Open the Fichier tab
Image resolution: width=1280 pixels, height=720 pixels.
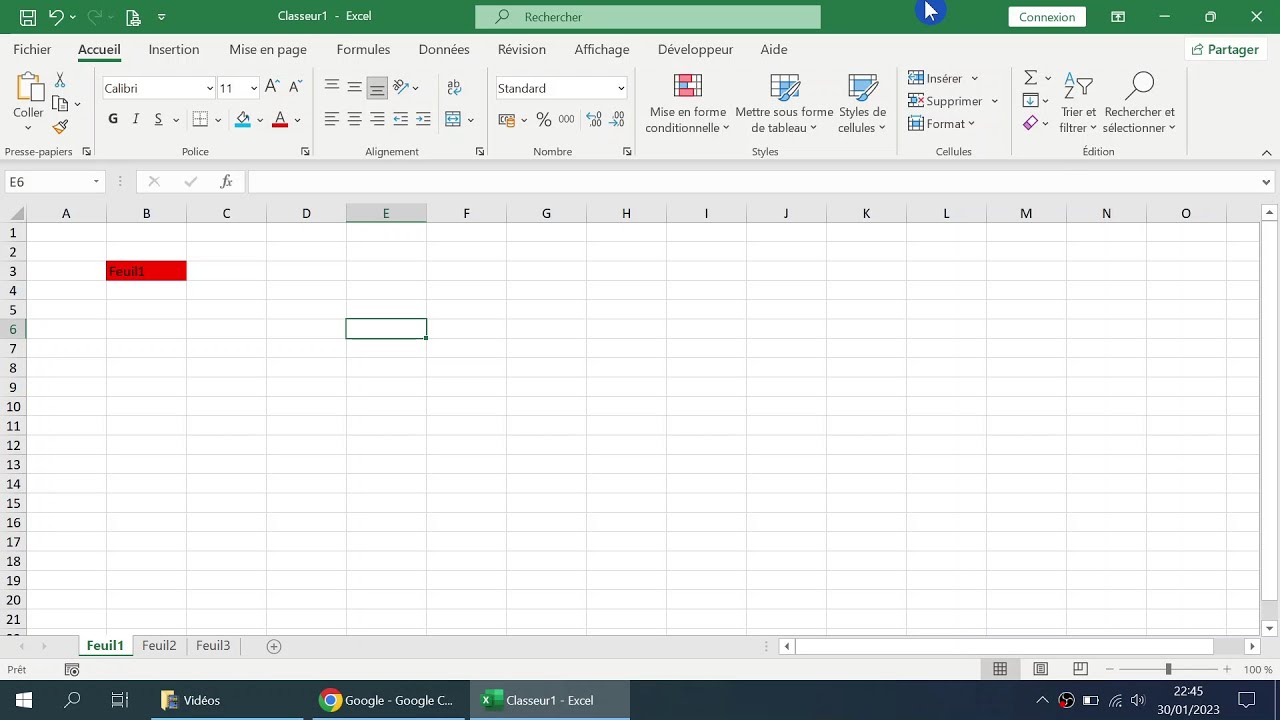32,49
